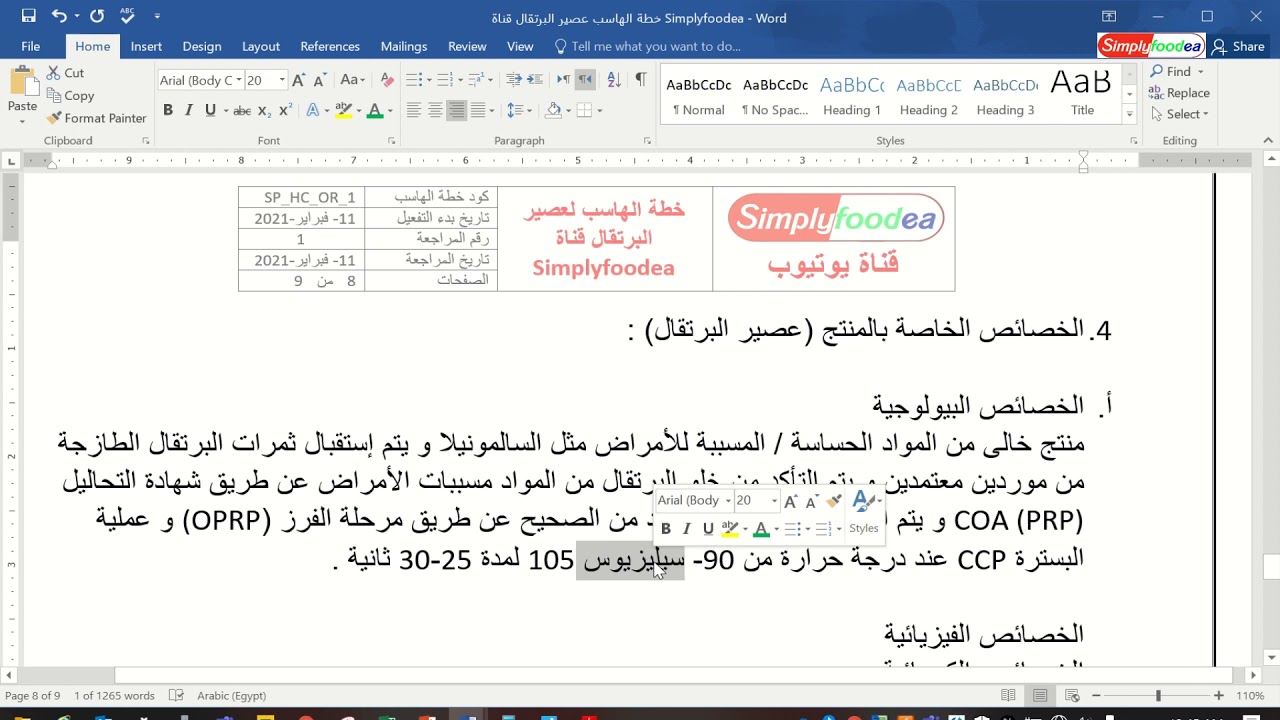Shrink font size in the ribbon

coord(320,80)
